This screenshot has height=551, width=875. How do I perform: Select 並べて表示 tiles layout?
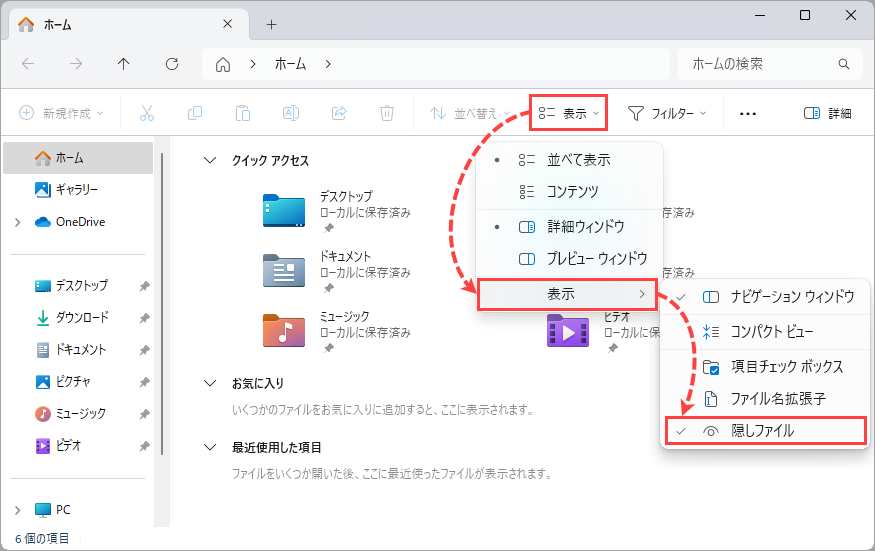coord(569,160)
